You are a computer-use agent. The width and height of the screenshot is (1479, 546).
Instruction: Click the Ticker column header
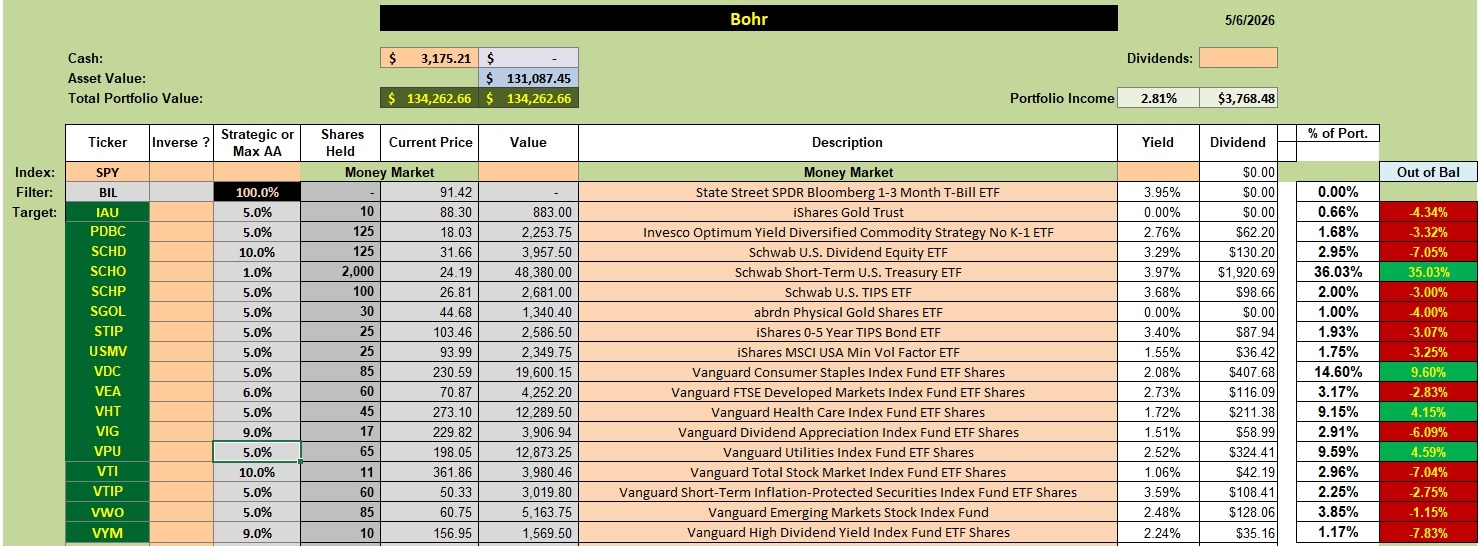pos(108,143)
